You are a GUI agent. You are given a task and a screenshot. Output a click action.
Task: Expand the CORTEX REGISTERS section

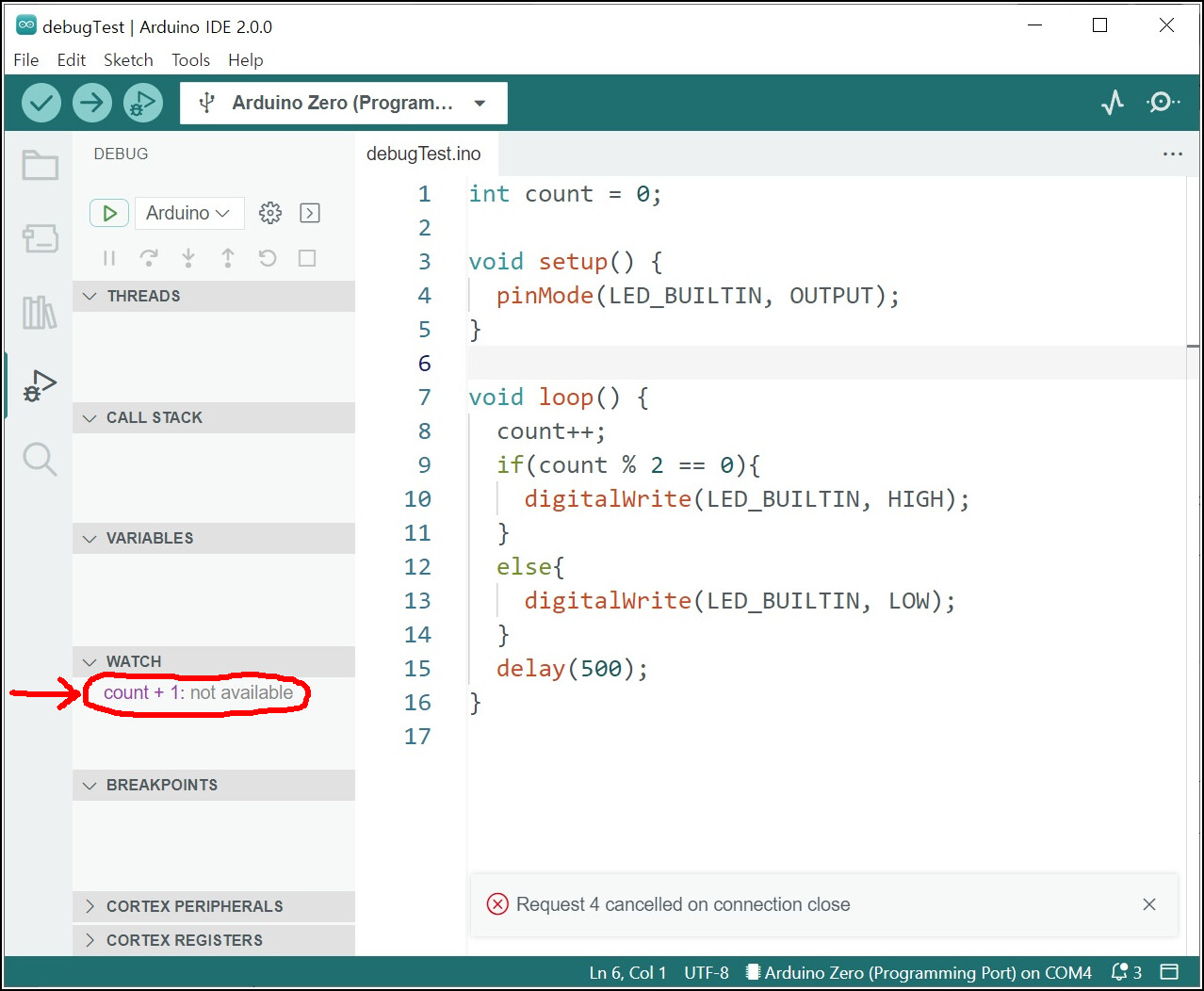(214, 940)
